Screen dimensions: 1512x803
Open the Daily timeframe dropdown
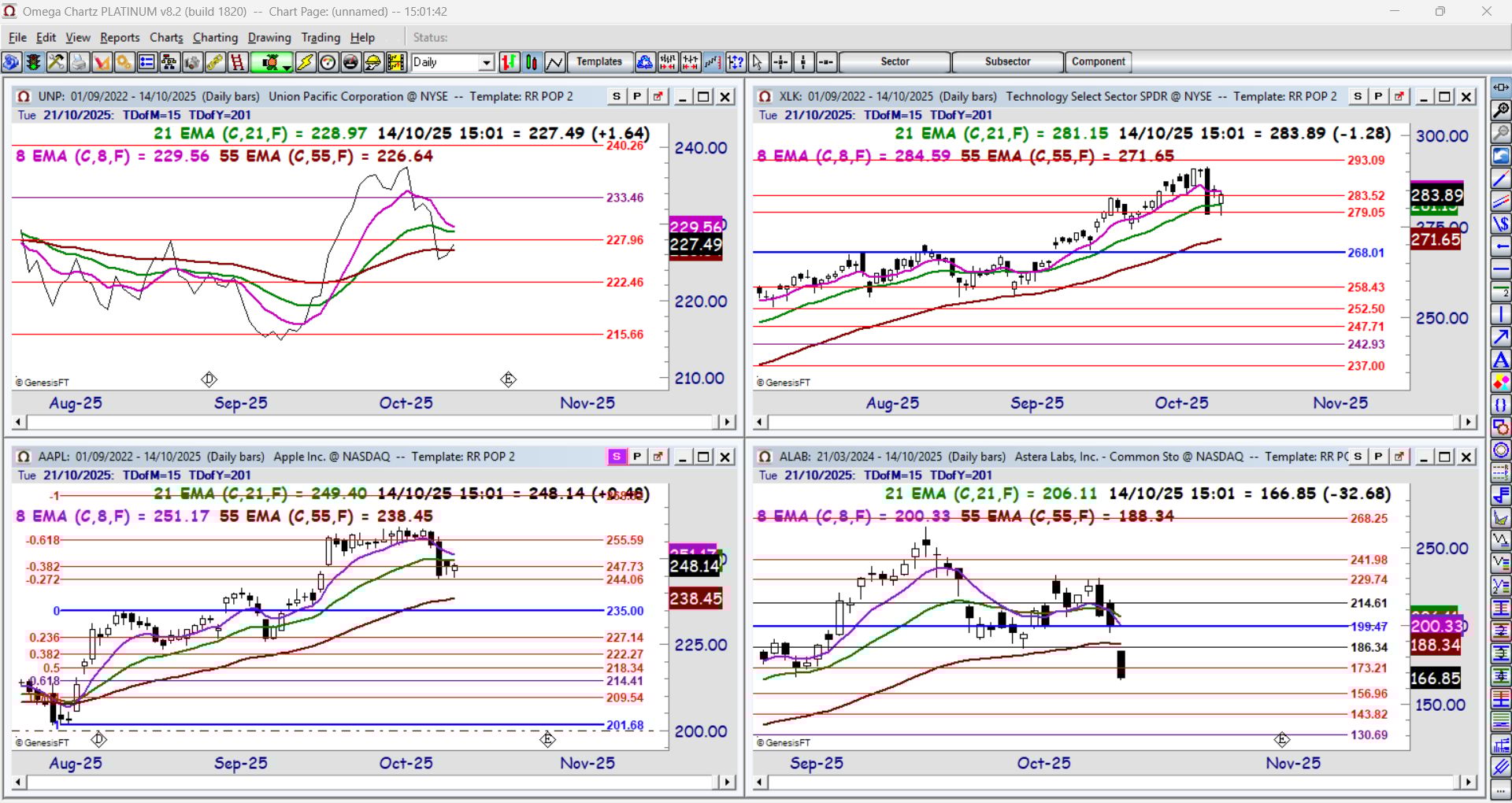coord(487,62)
